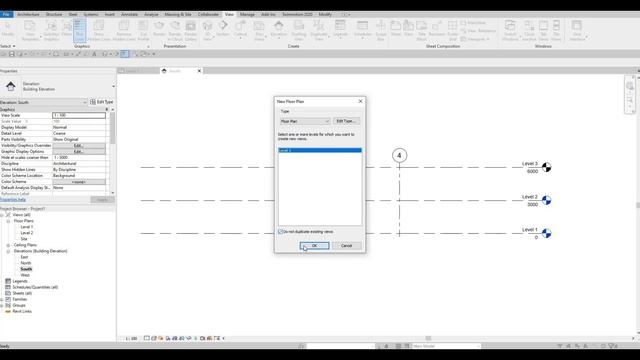Click the Schedules ribbon tool
The image size is (640, 360).
click(x=362, y=29)
